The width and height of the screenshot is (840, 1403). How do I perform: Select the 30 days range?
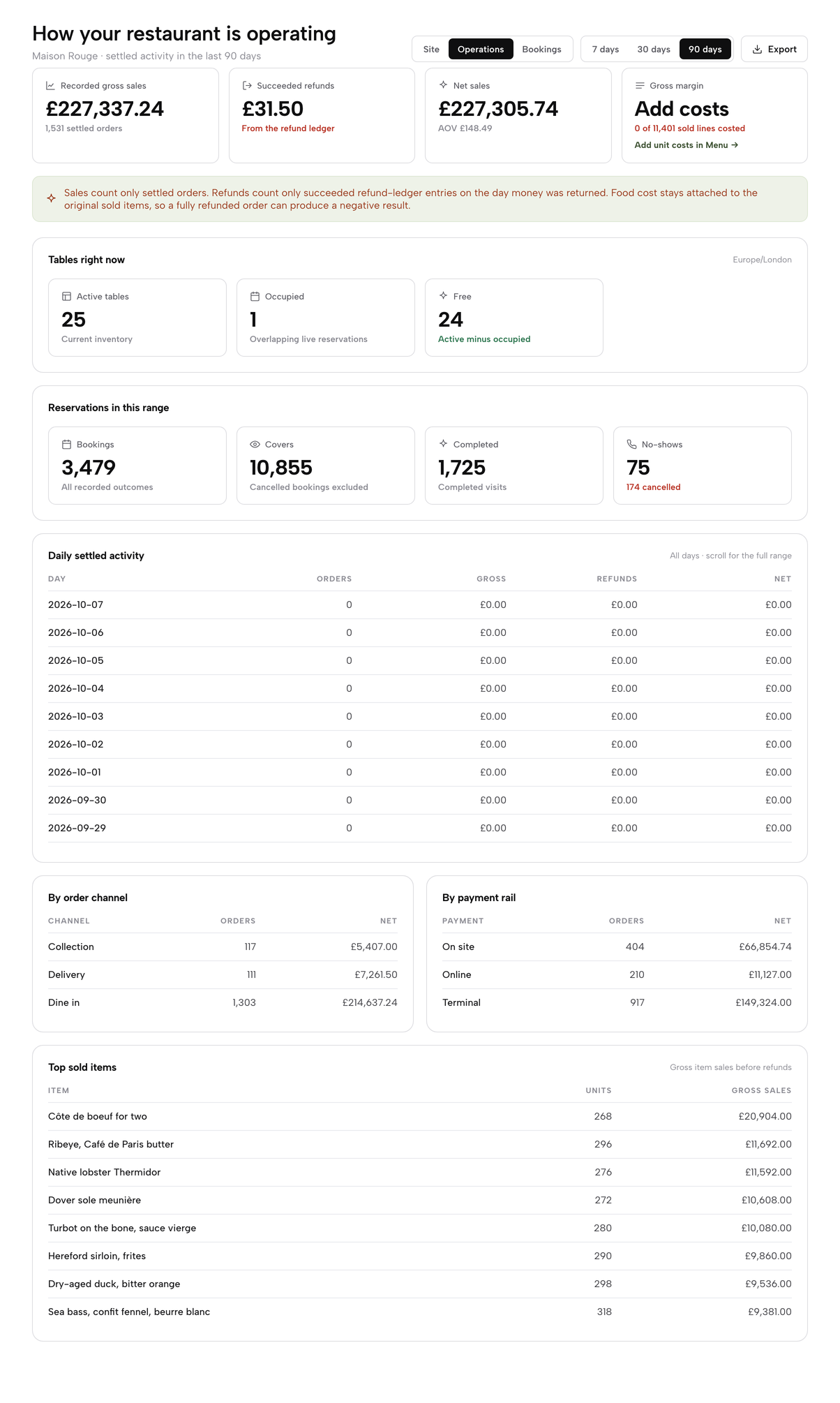pyautogui.click(x=654, y=50)
